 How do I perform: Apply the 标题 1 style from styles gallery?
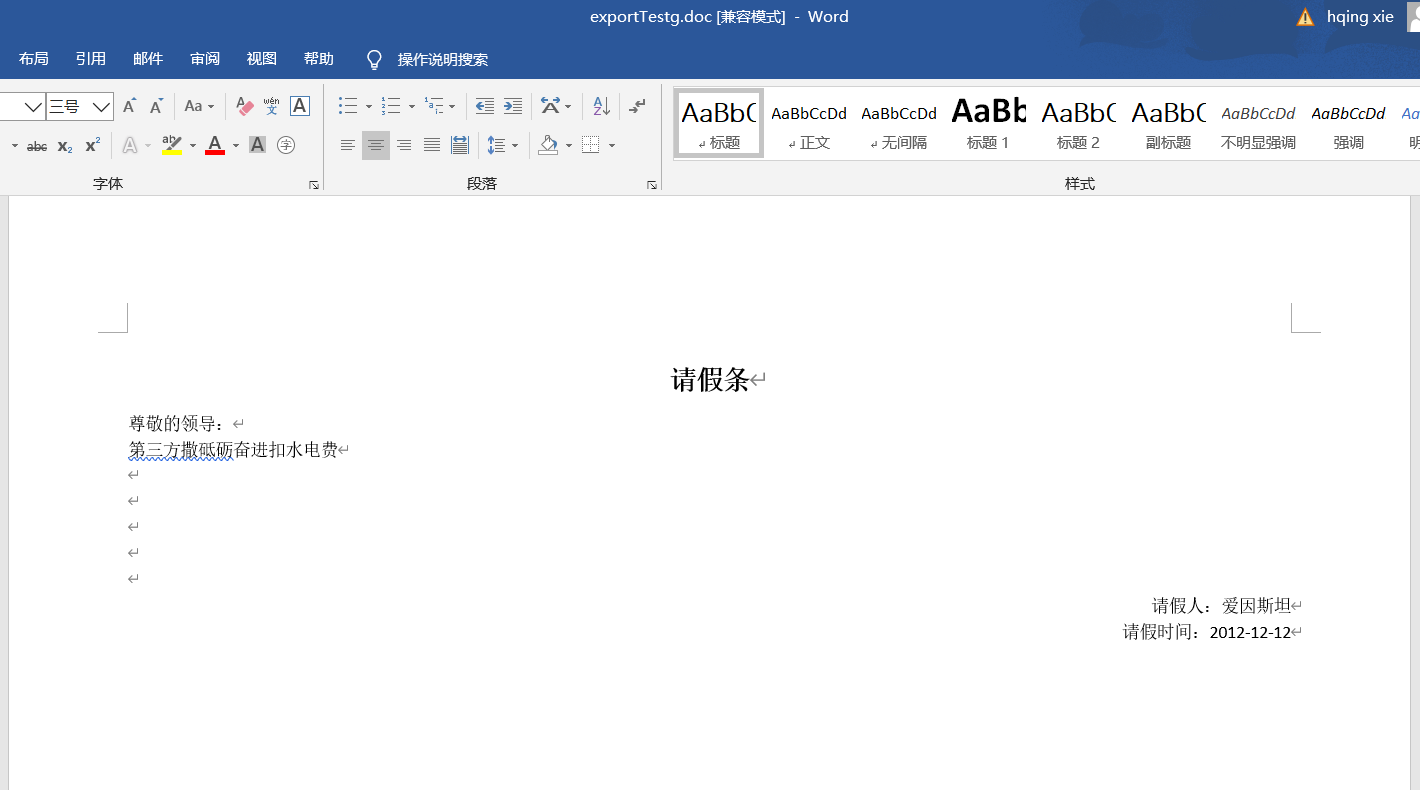[x=988, y=122]
